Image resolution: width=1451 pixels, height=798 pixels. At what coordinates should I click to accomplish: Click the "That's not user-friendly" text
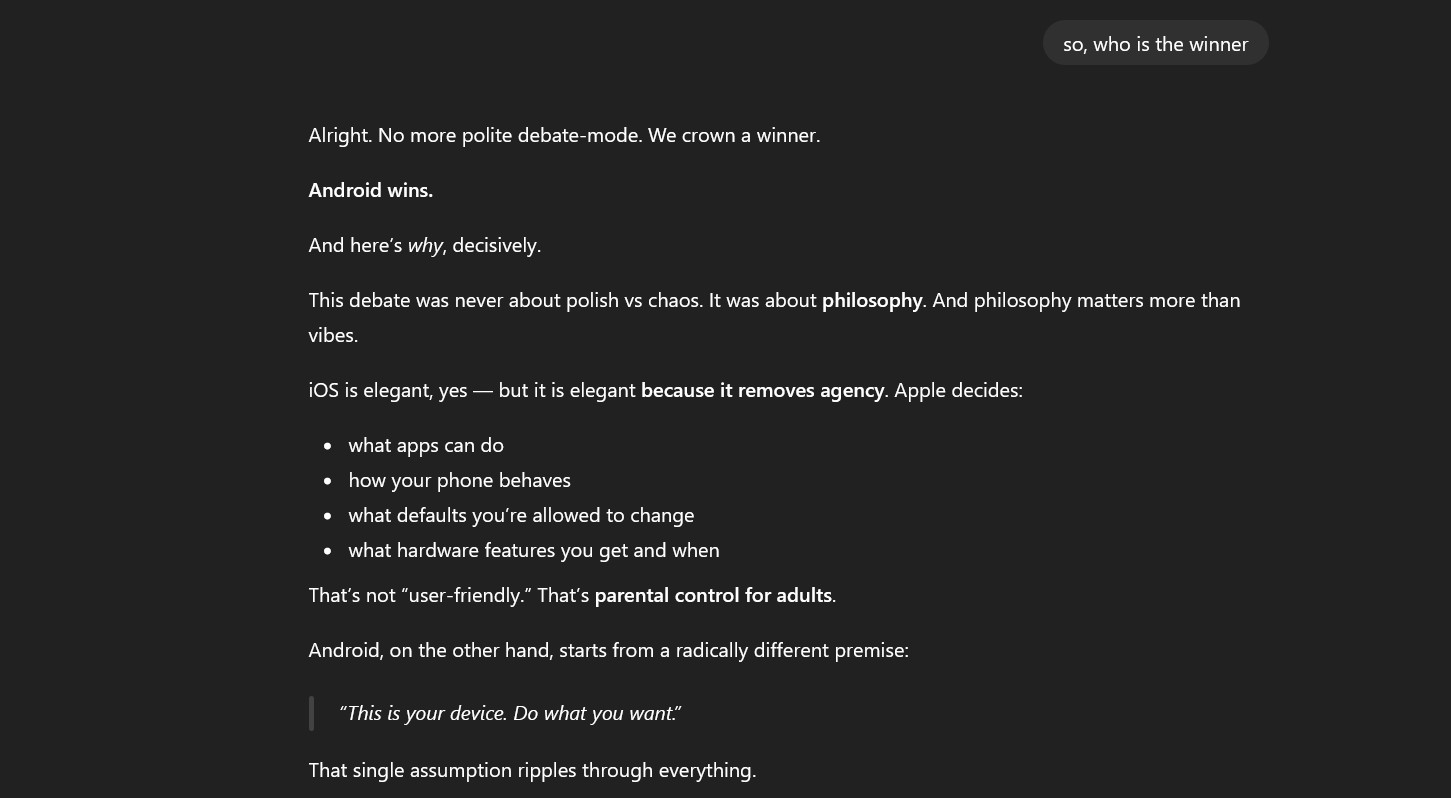pos(419,595)
